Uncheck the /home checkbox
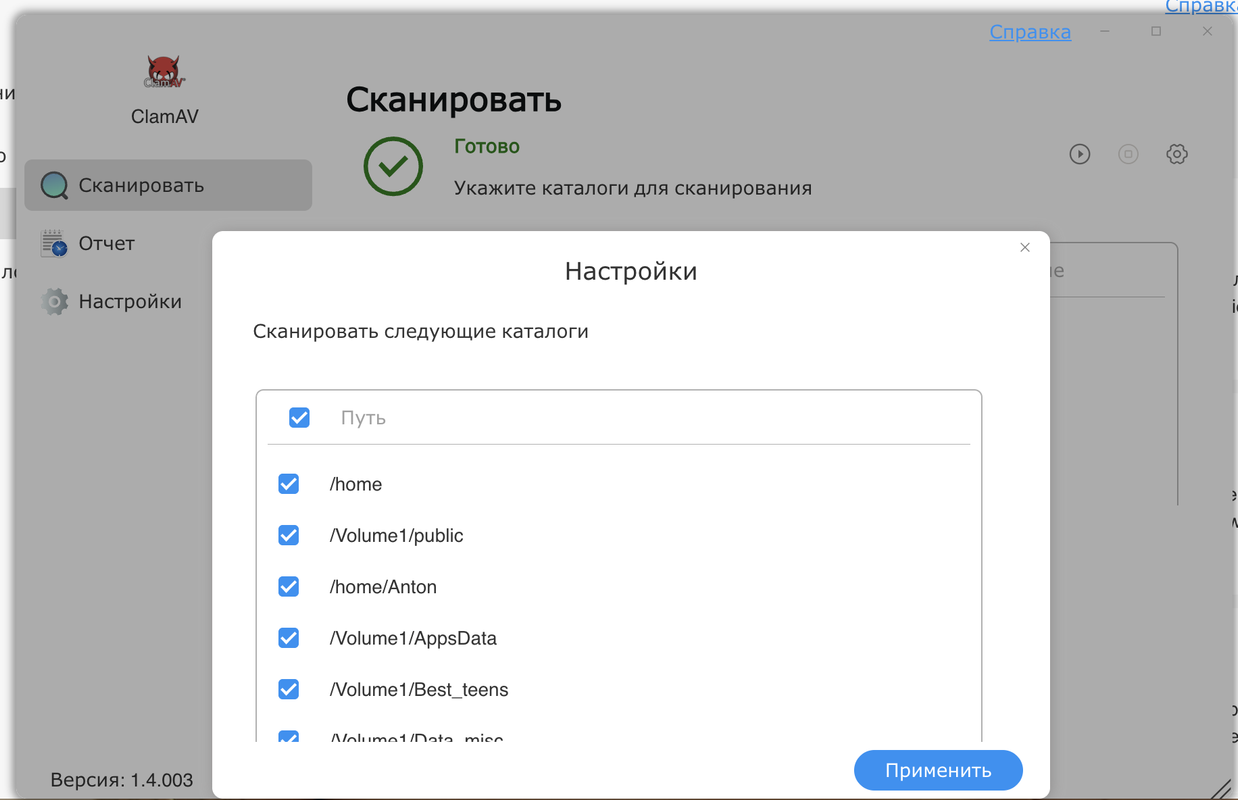 click(x=288, y=484)
